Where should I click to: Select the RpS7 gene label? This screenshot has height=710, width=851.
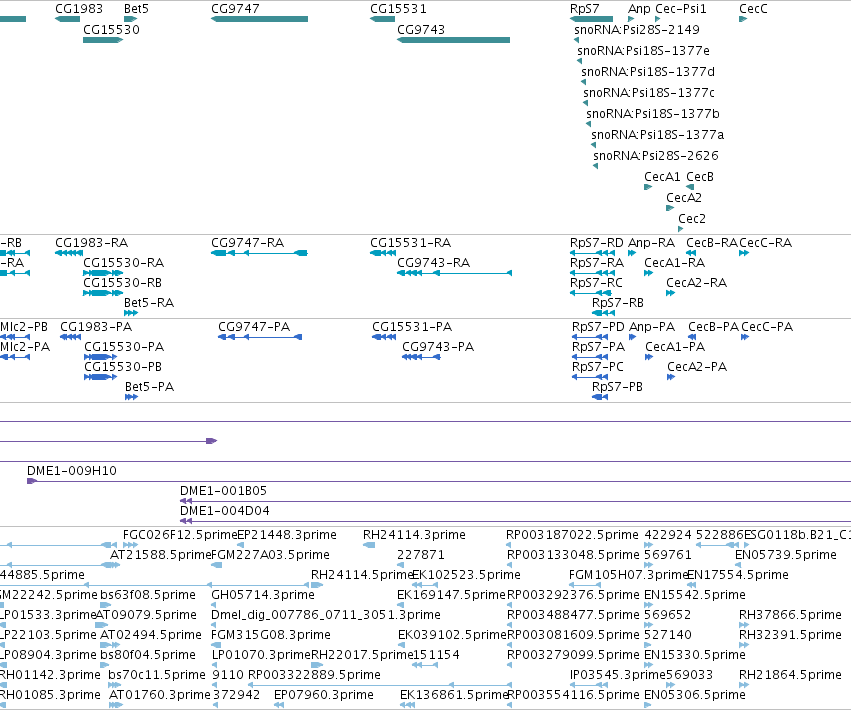coord(585,9)
